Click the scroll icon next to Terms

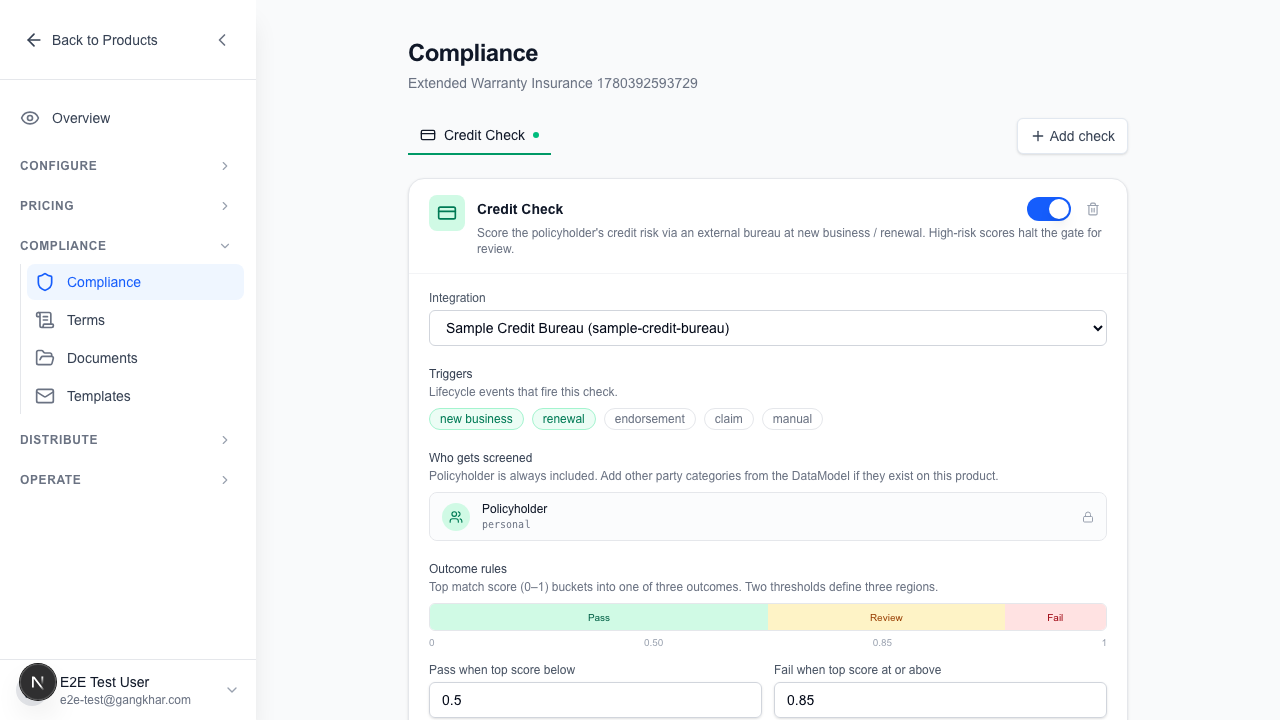coord(45,320)
